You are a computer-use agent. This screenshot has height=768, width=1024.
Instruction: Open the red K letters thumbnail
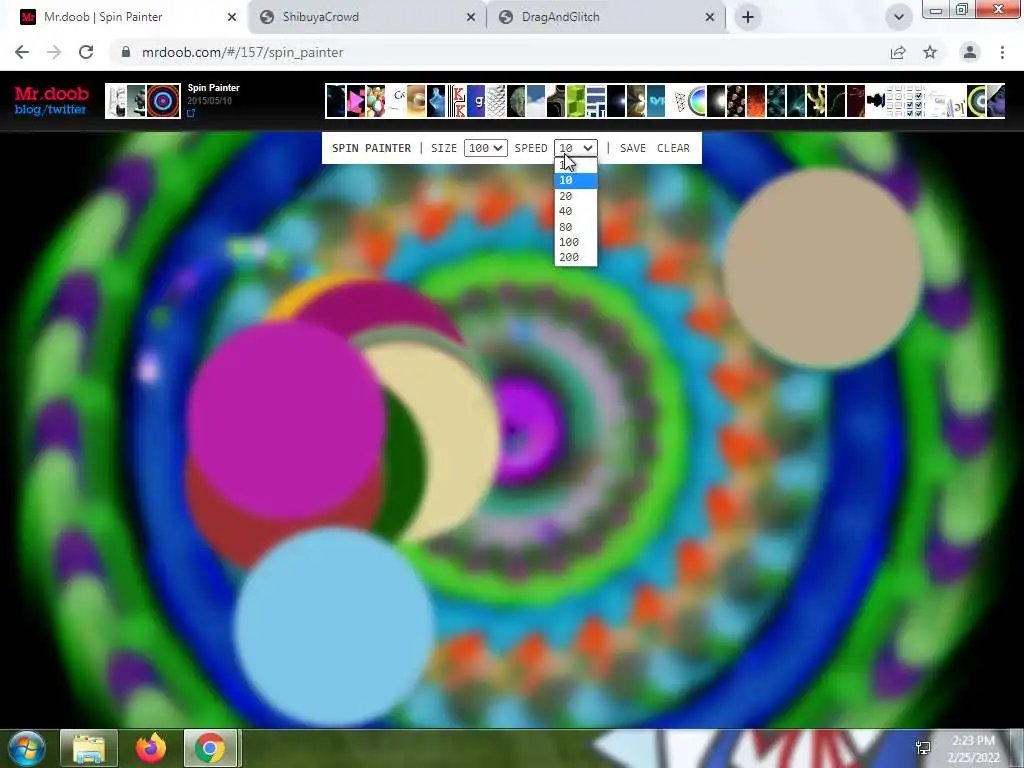point(456,101)
